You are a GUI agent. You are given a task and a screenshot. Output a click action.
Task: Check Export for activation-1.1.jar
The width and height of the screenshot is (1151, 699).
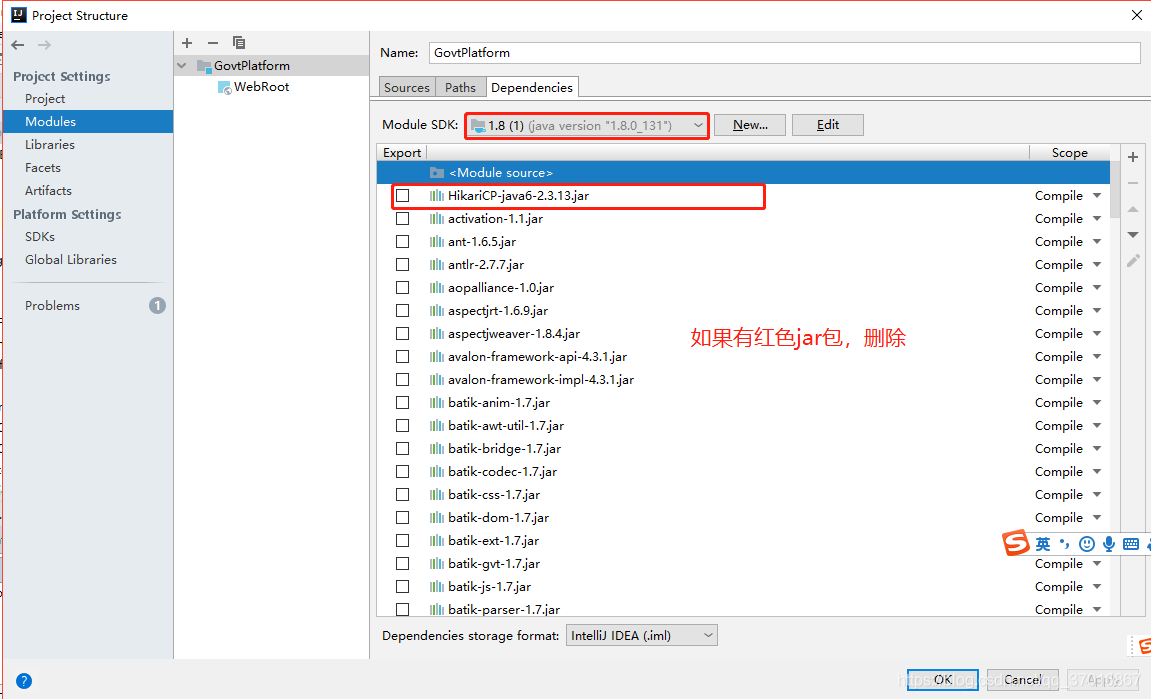pos(402,219)
